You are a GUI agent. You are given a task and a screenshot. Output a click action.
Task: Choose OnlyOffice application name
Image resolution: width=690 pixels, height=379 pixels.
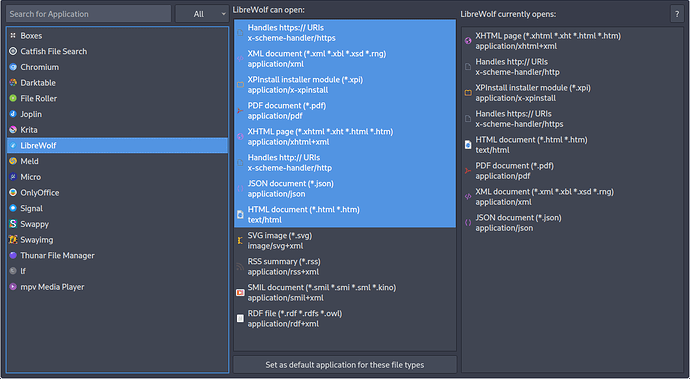click(x=40, y=193)
